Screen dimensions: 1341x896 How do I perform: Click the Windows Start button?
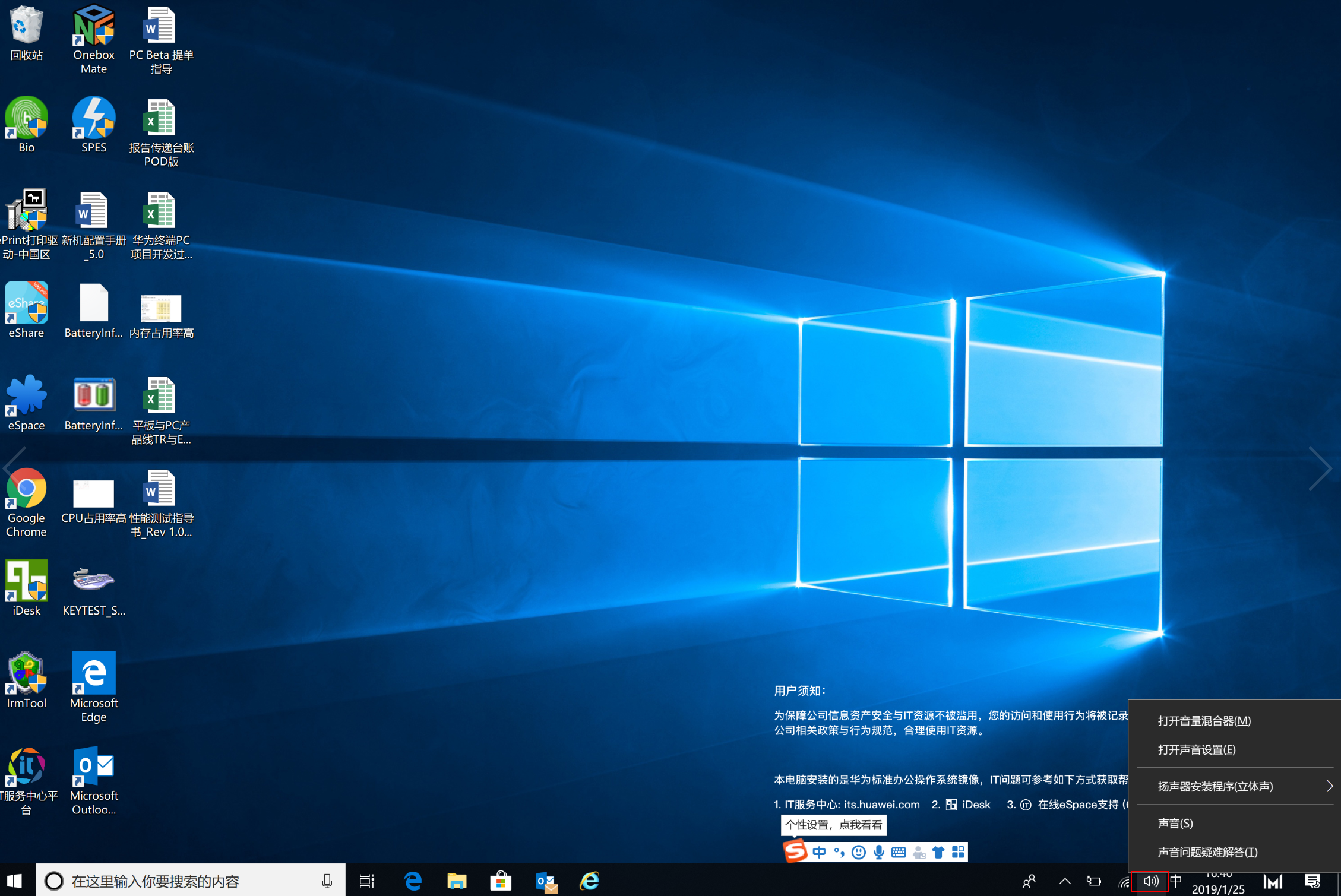pyautogui.click(x=15, y=881)
